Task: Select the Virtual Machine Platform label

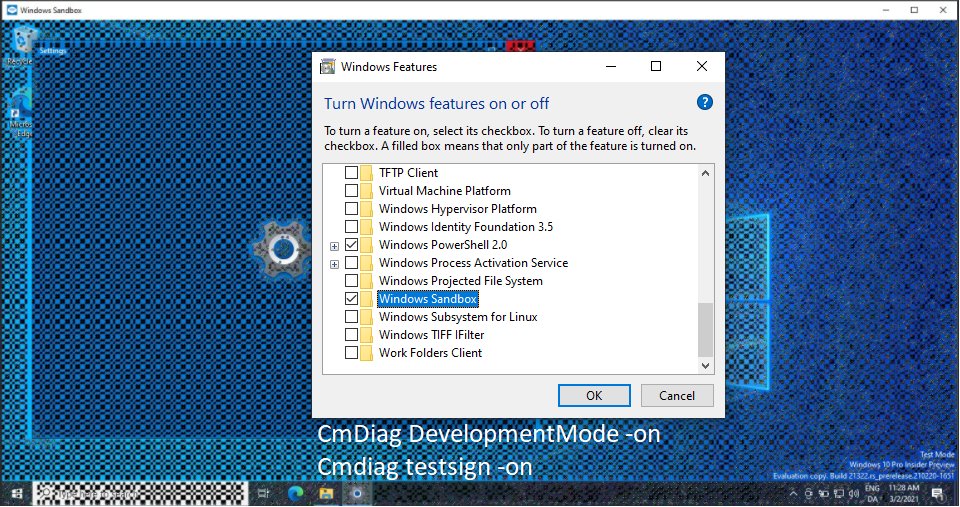Action: tap(444, 191)
